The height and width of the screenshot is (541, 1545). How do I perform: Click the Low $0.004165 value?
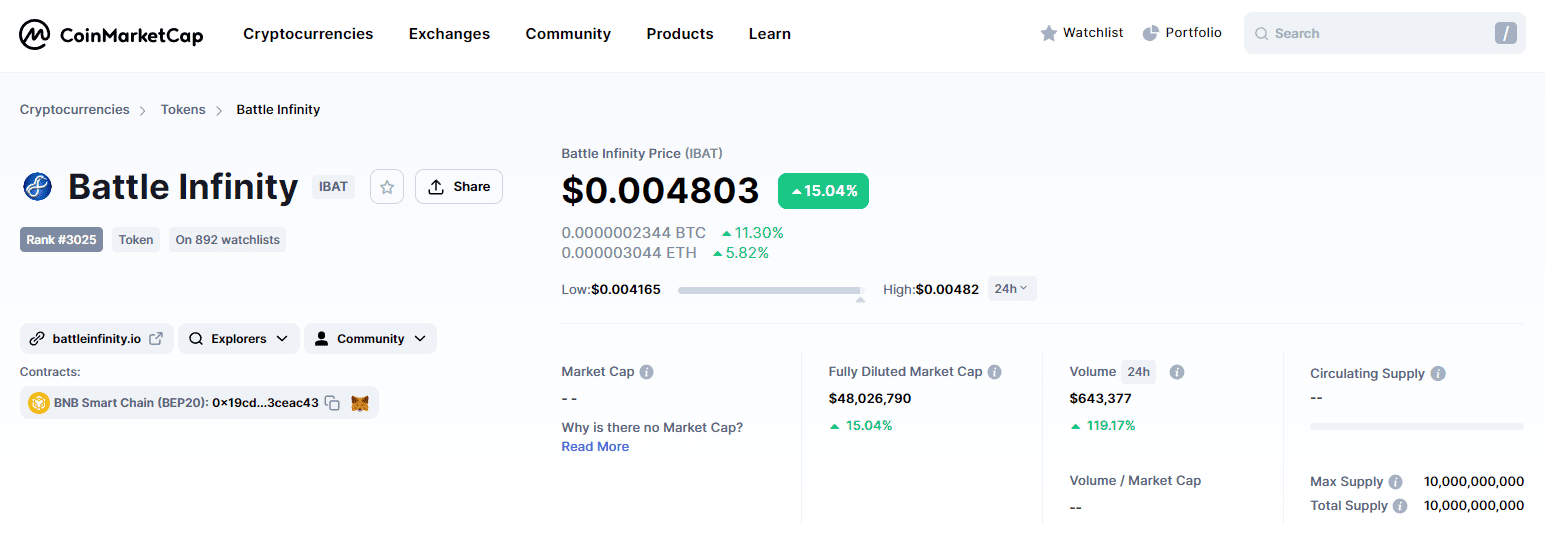626,290
